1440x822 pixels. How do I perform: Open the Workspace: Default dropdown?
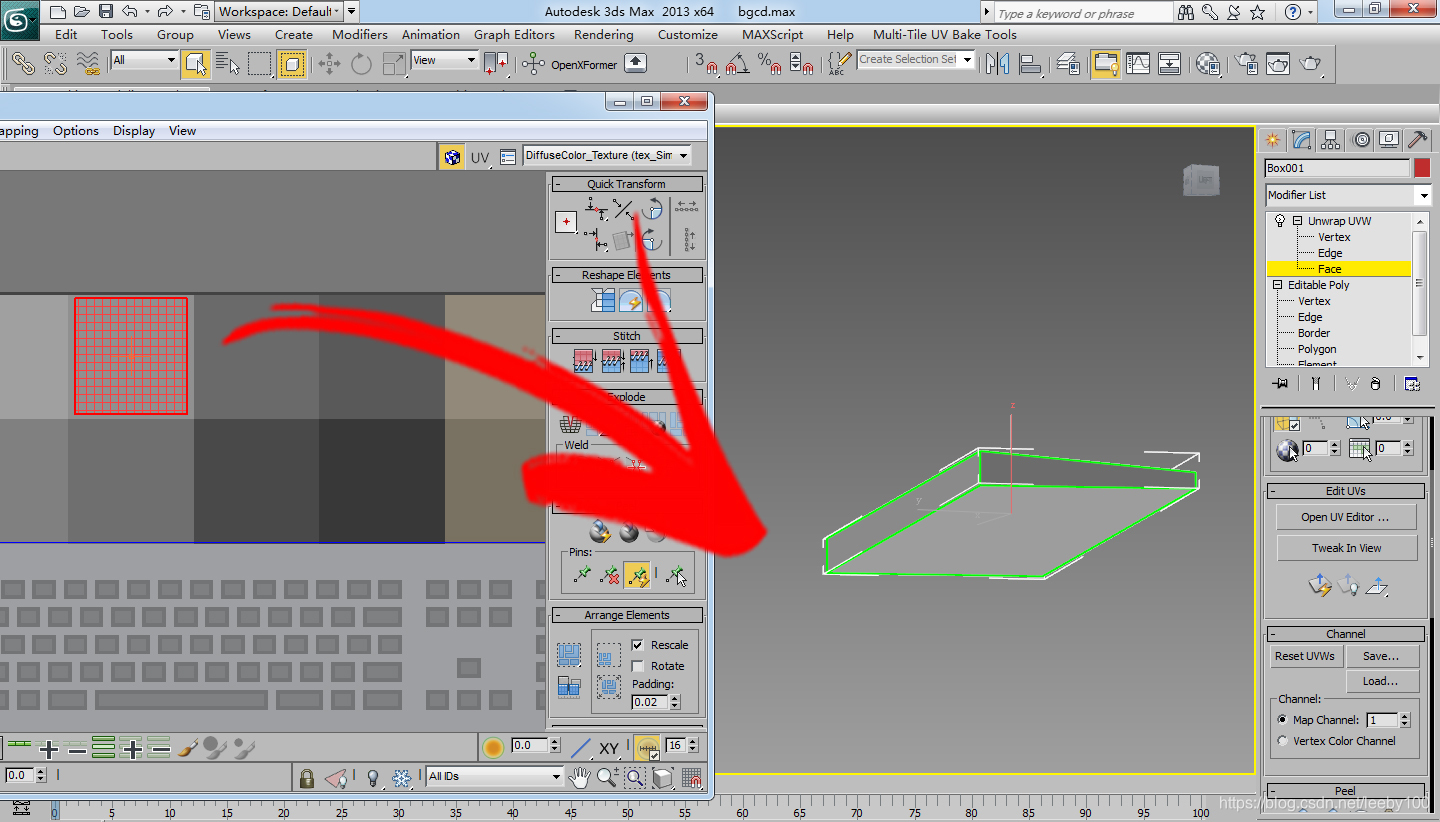click(x=279, y=12)
